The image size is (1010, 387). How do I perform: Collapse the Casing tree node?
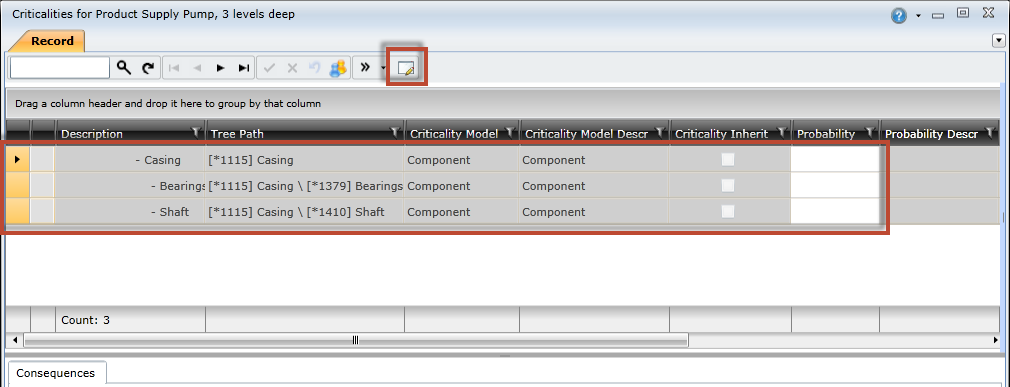point(138,160)
